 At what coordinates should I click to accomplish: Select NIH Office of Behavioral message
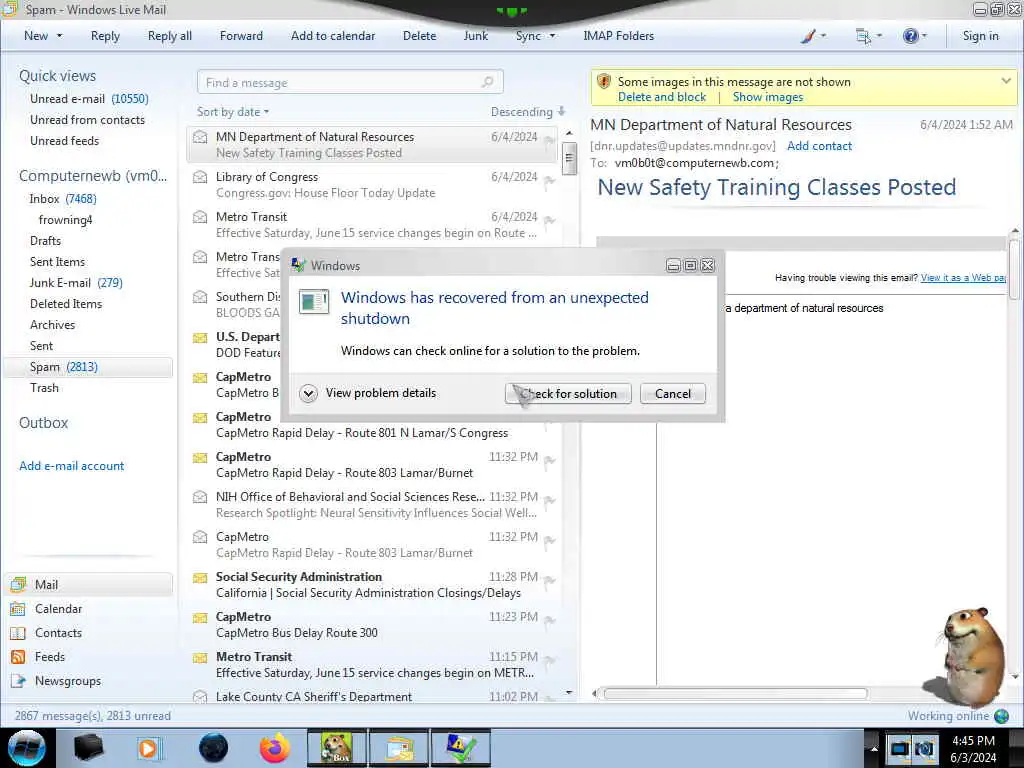pyautogui.click(x=372, y=505)
